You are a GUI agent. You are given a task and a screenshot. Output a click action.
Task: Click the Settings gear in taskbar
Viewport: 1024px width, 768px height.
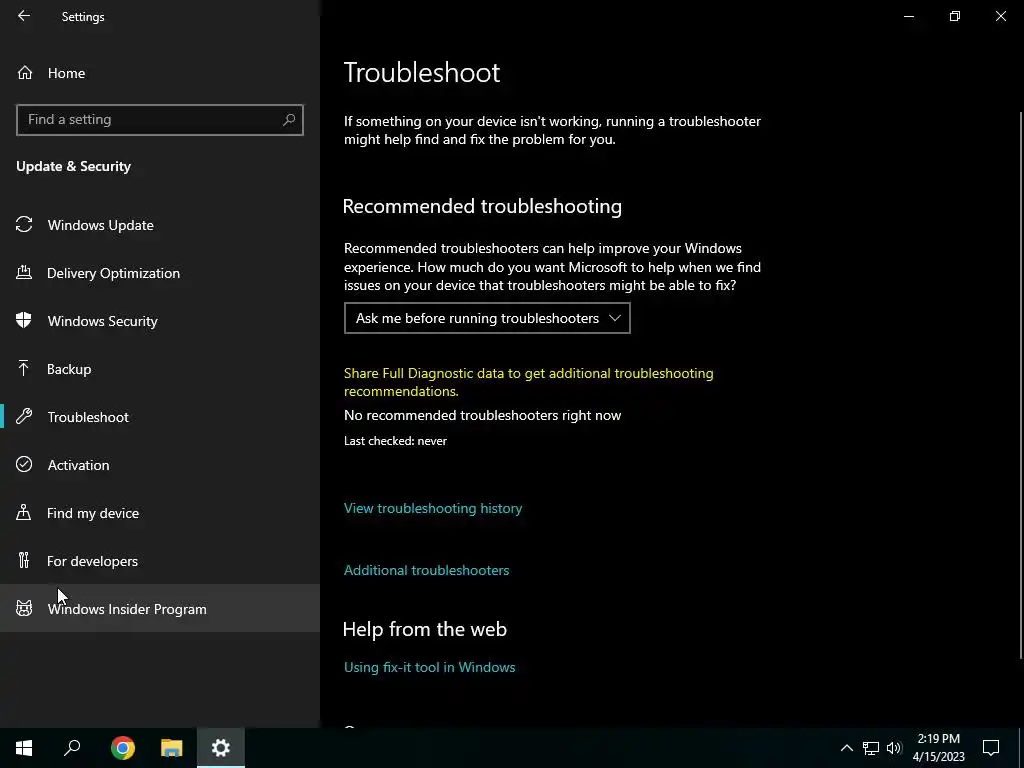point(221,748)
